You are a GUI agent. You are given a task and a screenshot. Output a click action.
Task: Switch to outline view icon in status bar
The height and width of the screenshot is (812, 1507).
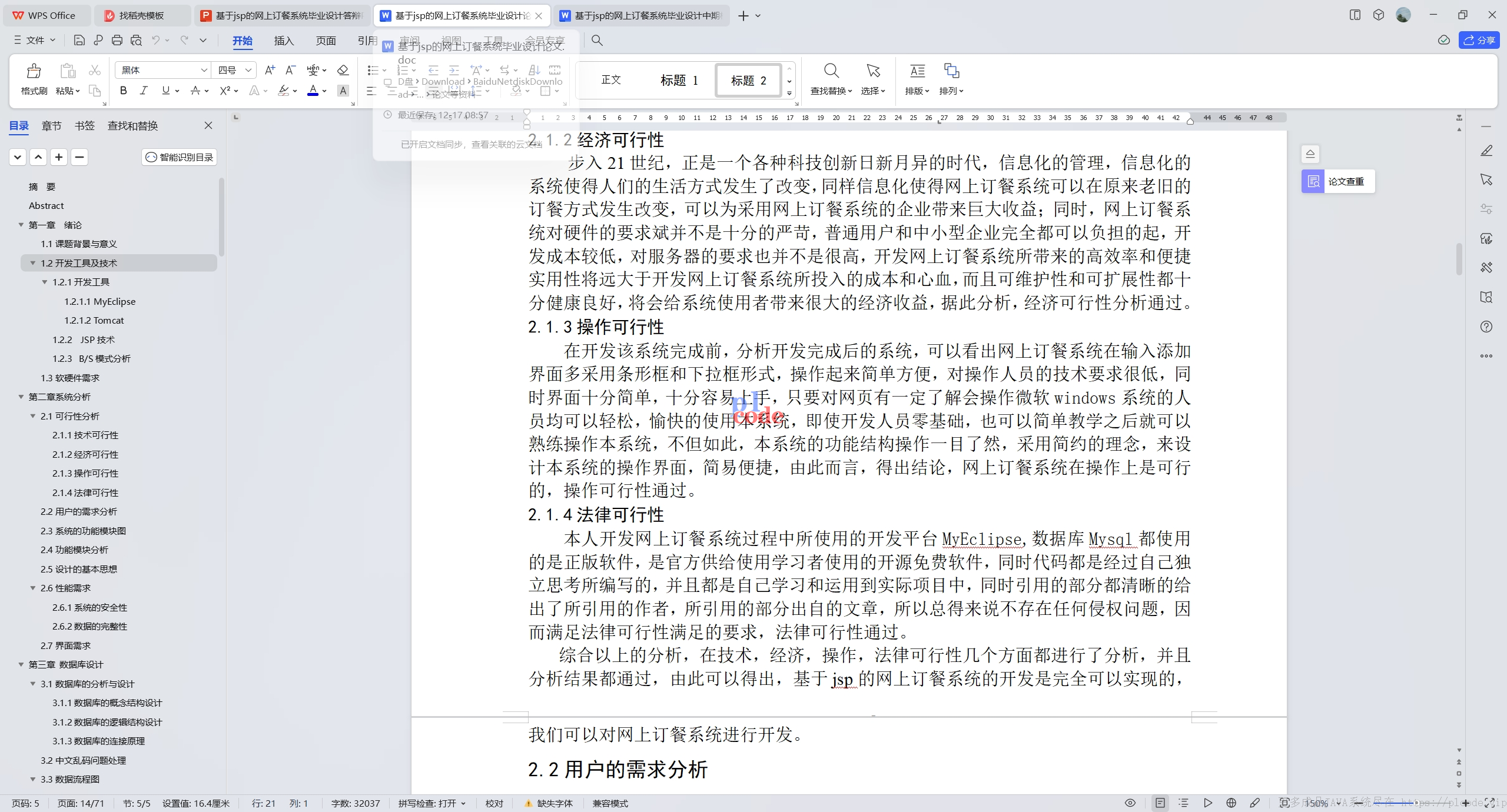pos(1184,803)
